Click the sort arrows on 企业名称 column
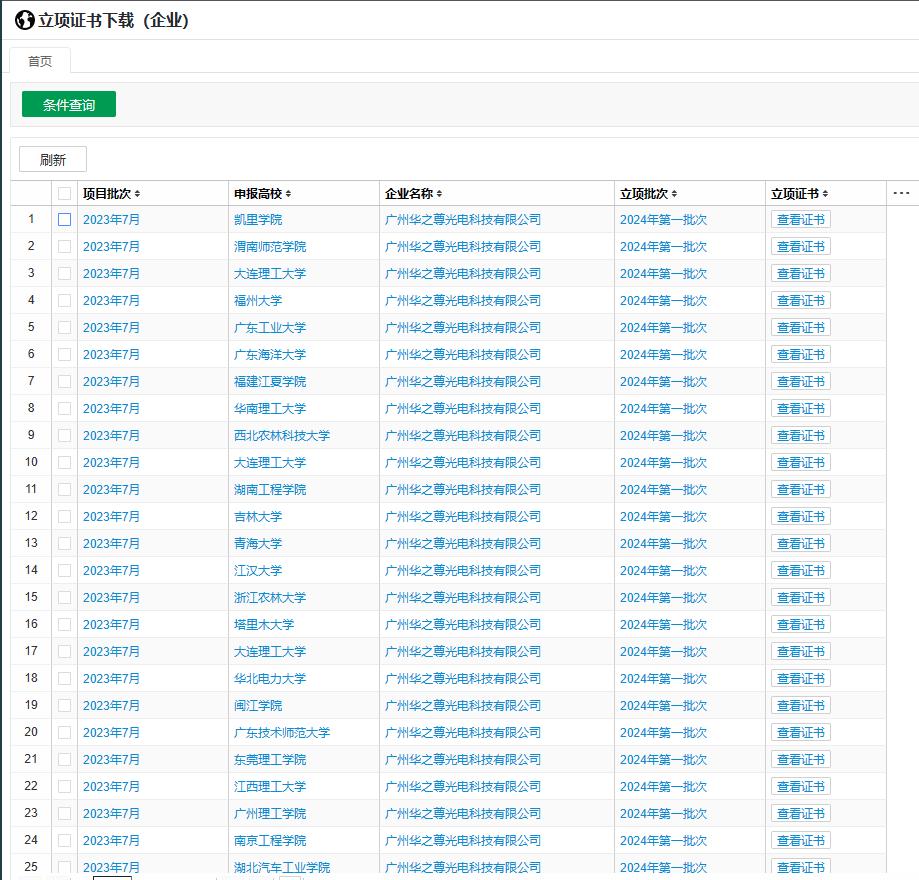This screenshot has height=880, width=919. click(x=439, y=194)
